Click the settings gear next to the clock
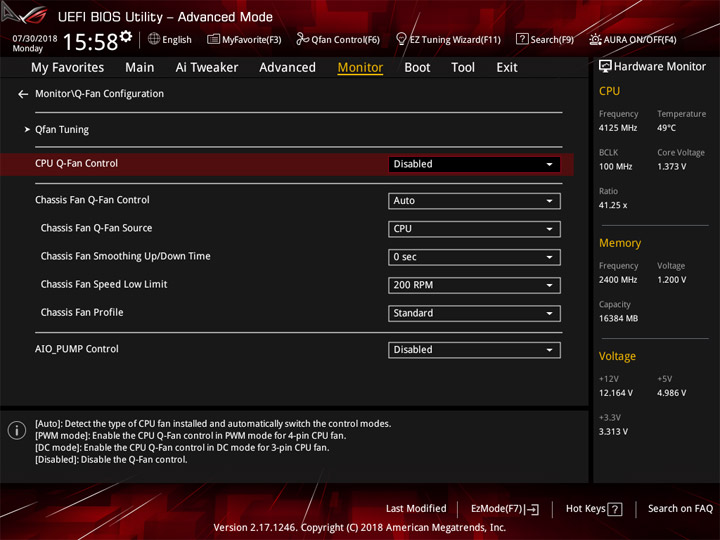Image resolution: width=720 pixels, height=540 pixels. pyautogui.click(x=126, y=36)
